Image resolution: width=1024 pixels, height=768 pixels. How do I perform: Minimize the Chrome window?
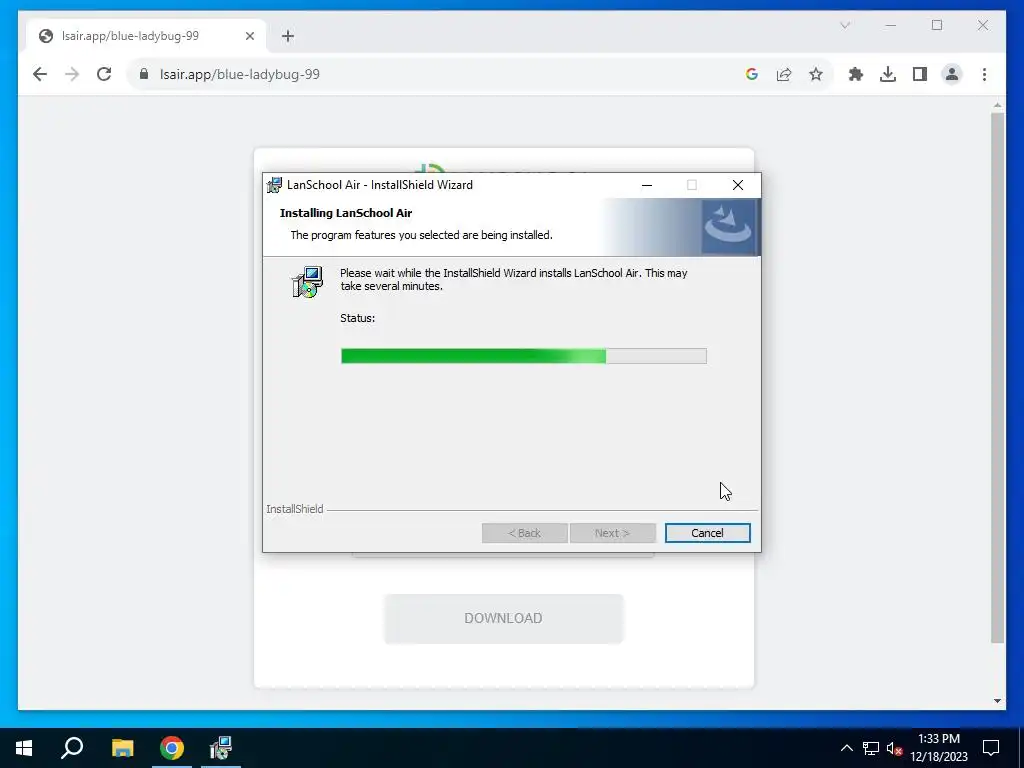pos(891,25)
